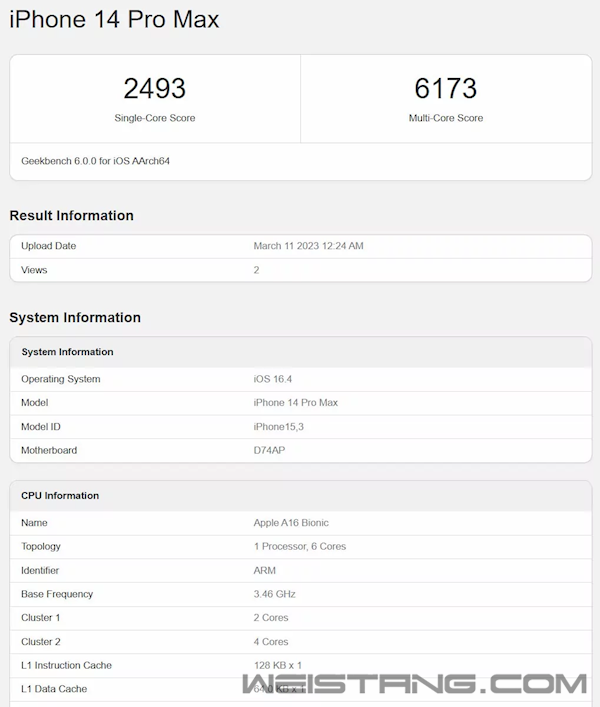Click the Cluster 2 label
600x707 pixels.
pos(41,642)
